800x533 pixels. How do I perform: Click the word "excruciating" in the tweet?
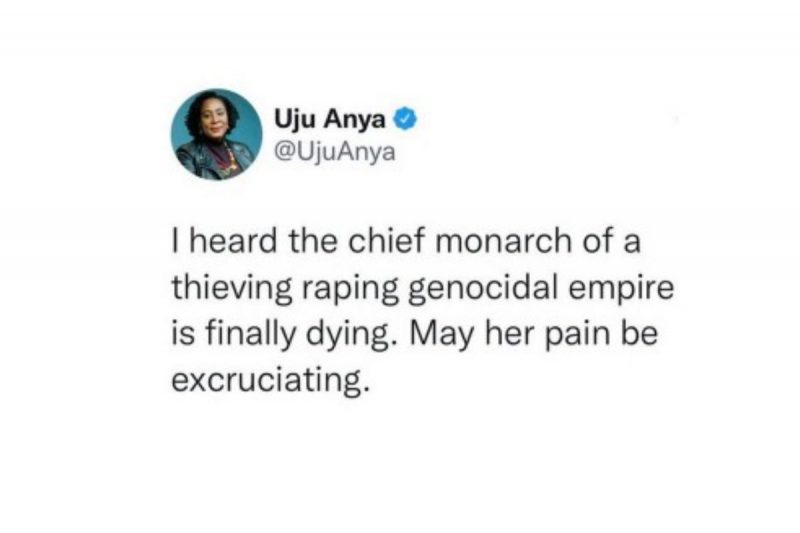269,380
